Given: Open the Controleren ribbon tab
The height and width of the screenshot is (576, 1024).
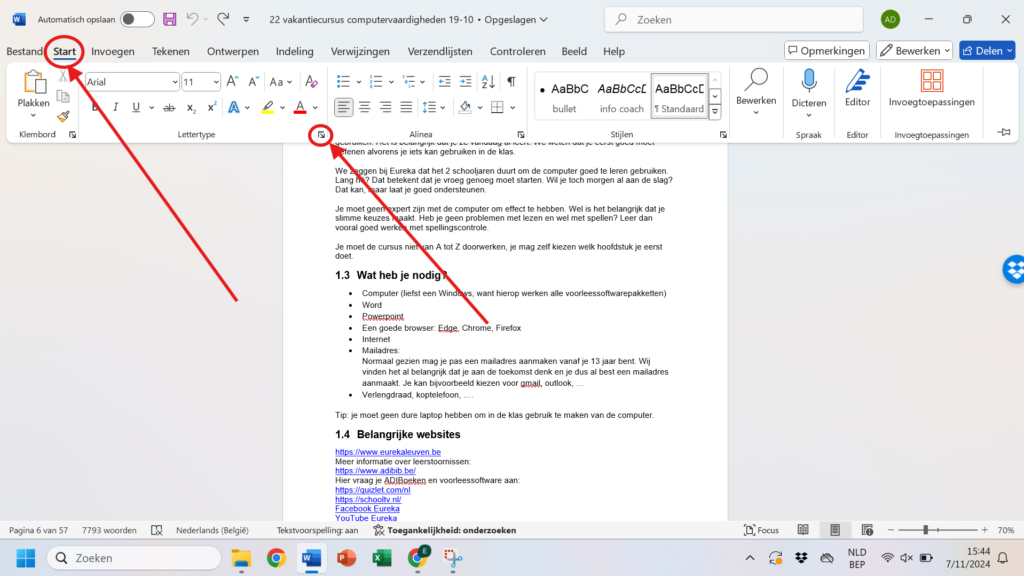Looking at the screenshot, I should tap(517, 51).
